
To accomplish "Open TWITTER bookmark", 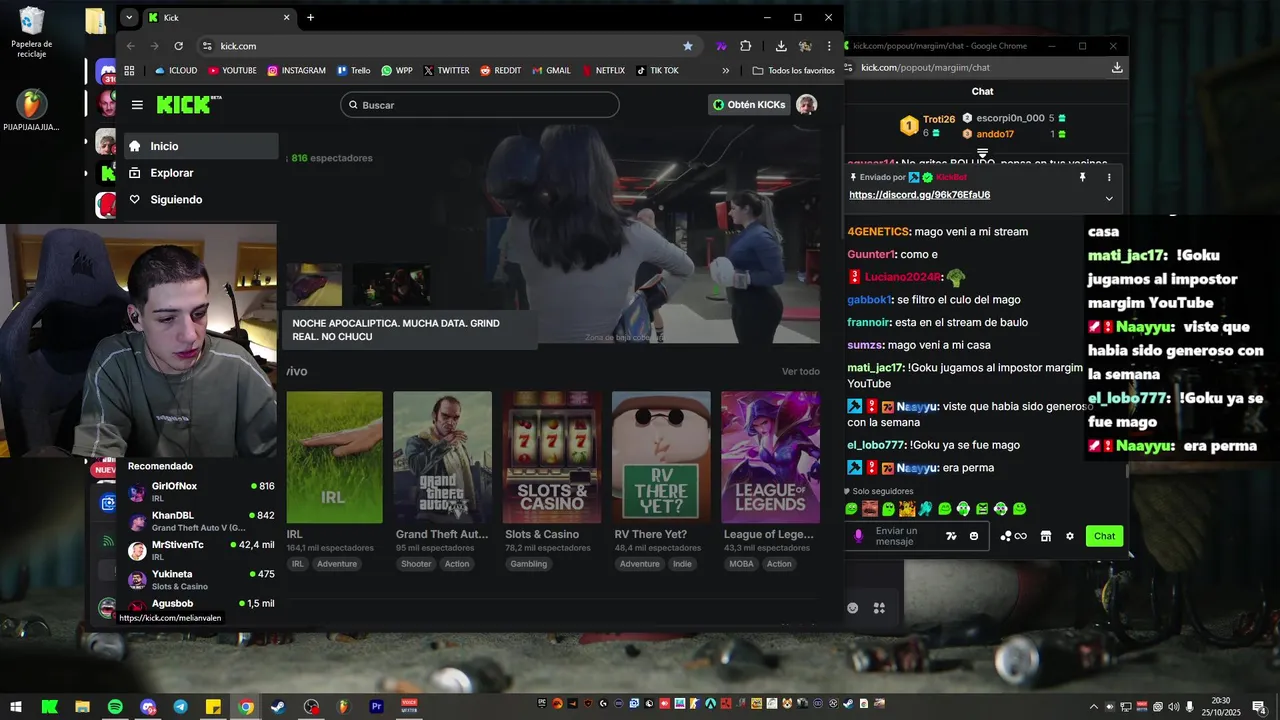I will point(446,71).
